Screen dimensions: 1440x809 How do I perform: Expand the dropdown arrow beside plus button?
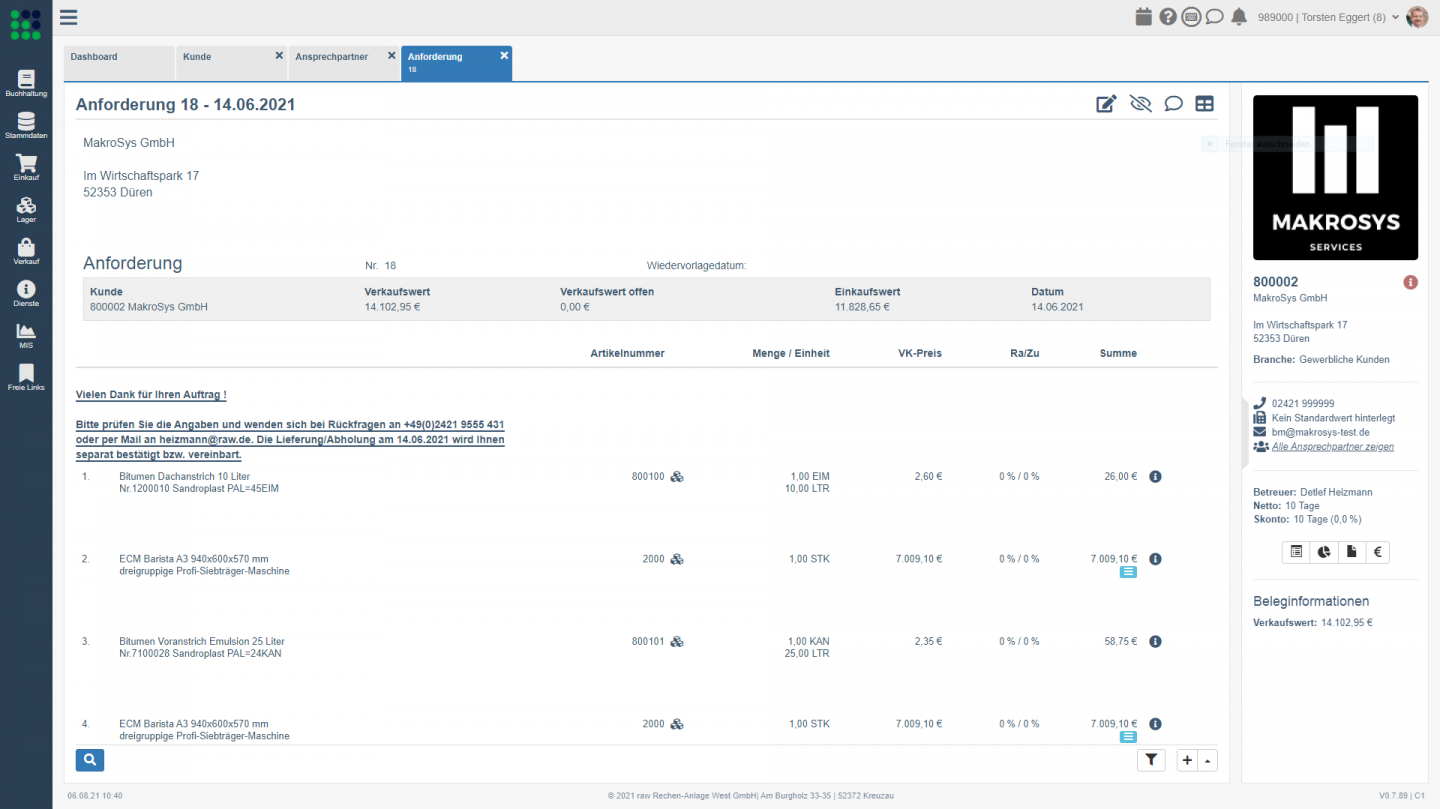pyautogui.click(x=1208, y=760)
